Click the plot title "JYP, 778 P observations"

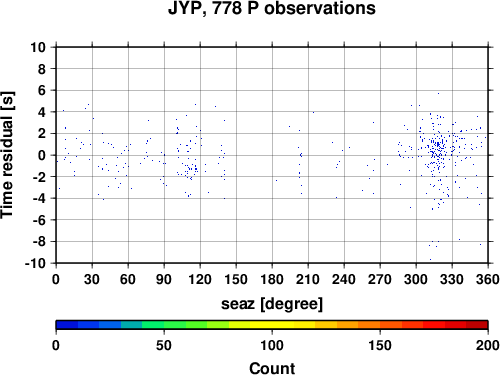tap(272, 8)
